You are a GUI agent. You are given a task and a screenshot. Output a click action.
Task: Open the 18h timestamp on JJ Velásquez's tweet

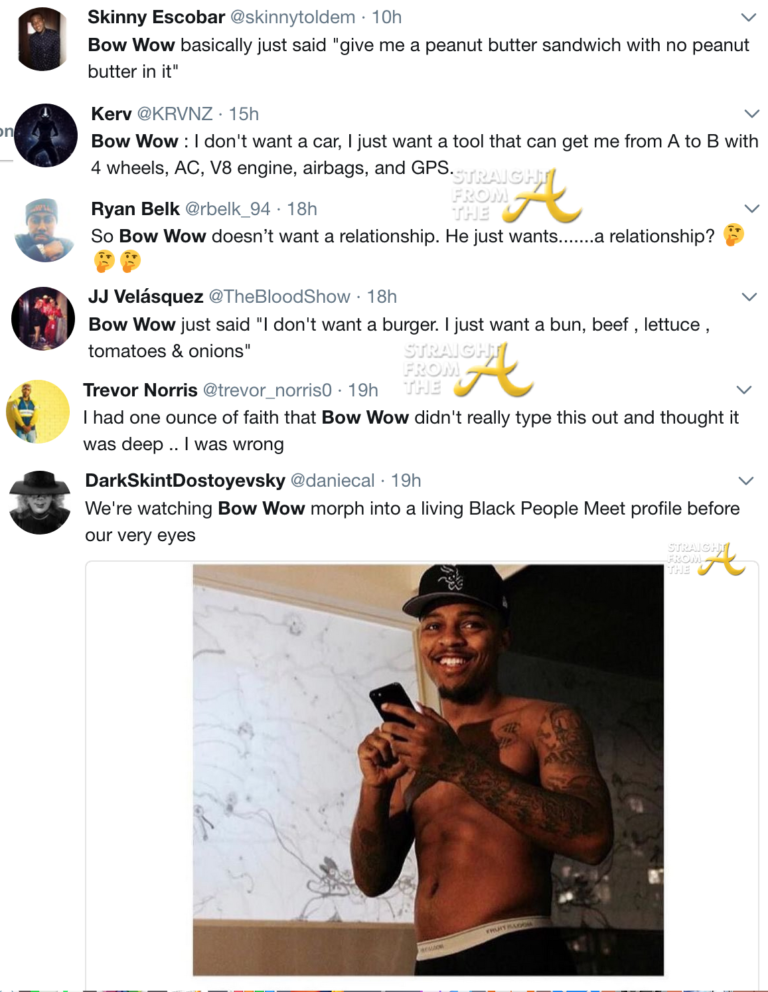tap(382, 297)
